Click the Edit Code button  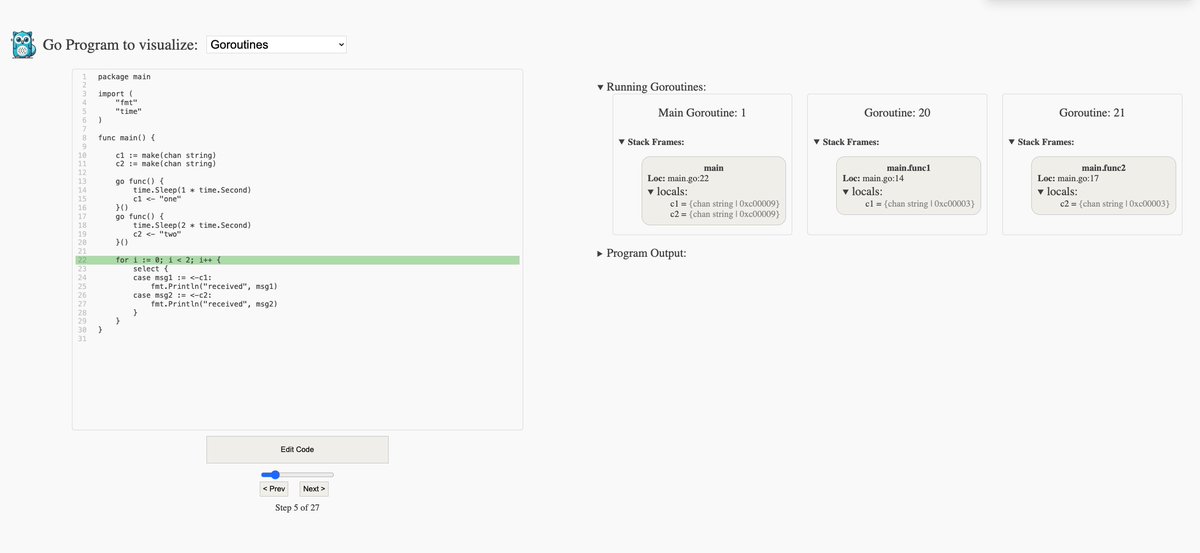tap(297, 449)
